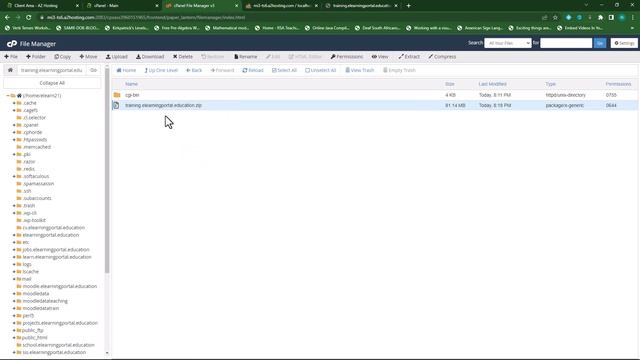Click Go next to the path field
The width and height of the screenshot is (640, 360).
[x=93, y=70]
